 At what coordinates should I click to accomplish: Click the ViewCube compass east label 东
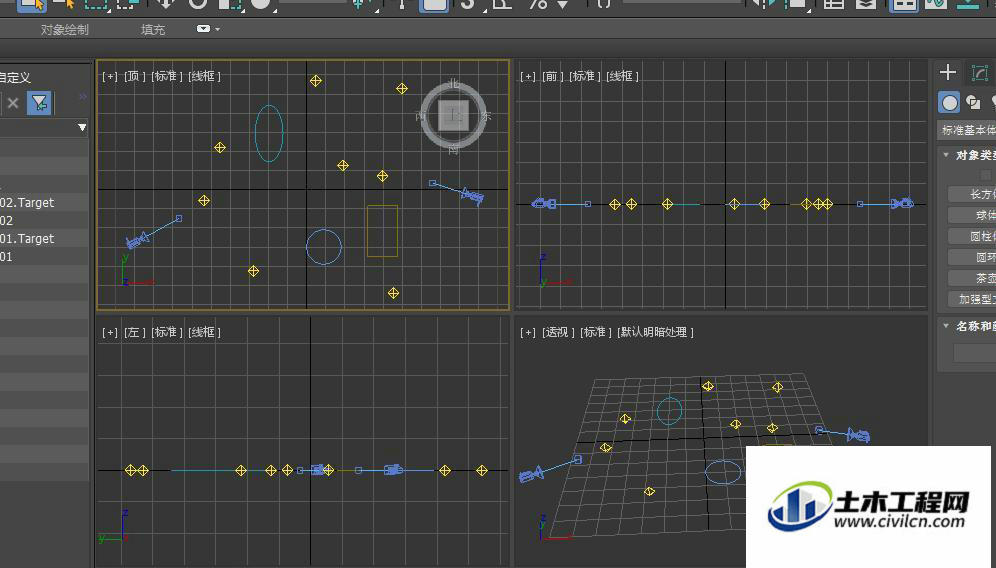[x=486, y=116]
